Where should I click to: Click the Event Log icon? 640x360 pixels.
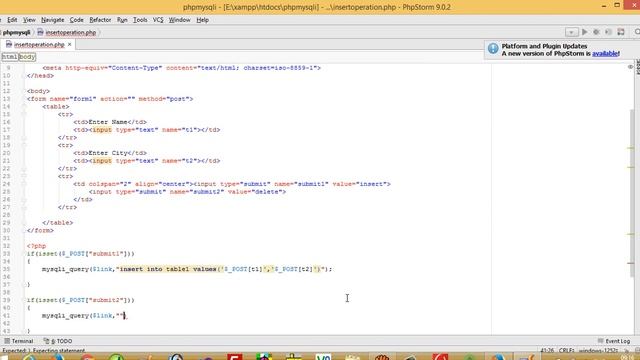point(600,341)
